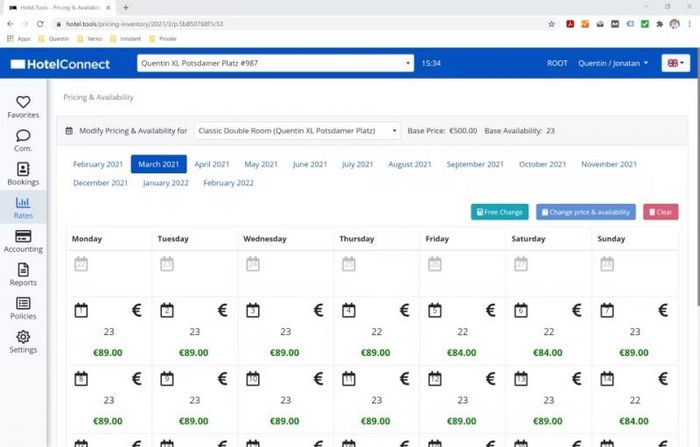Open the Quentin / Jonatan user menu
Screen dimensions: 700x447
[612, 63]
